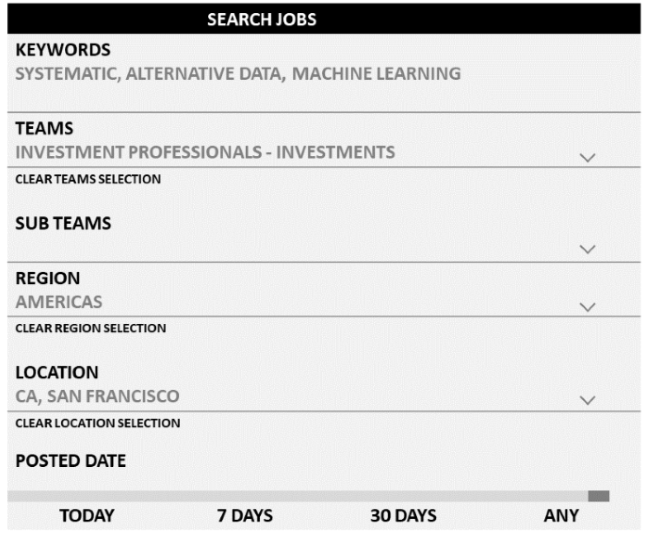
Task: Click the Americas region value
Action: (x=59, y=302)
